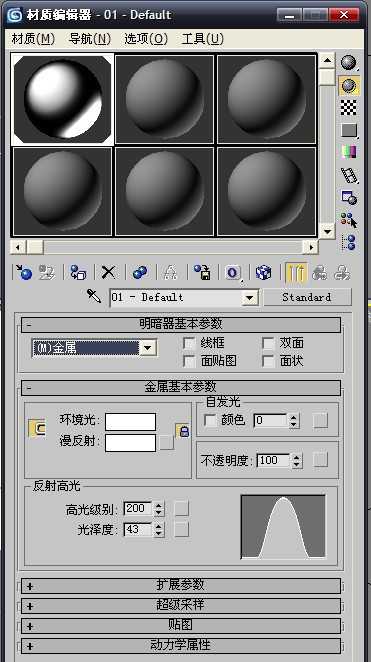
Task: Toggle the checkered Background for sample slots
Action: (x=349, y=108)
